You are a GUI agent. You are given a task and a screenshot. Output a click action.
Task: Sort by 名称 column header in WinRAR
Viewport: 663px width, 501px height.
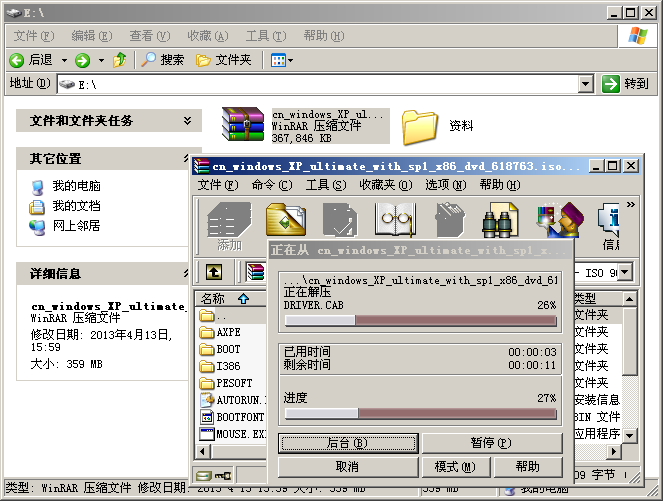(230, 298)
